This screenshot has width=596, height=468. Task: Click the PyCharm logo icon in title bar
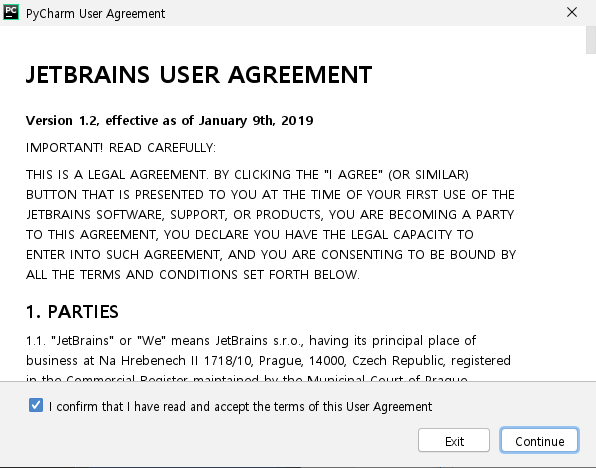(11, 13)
